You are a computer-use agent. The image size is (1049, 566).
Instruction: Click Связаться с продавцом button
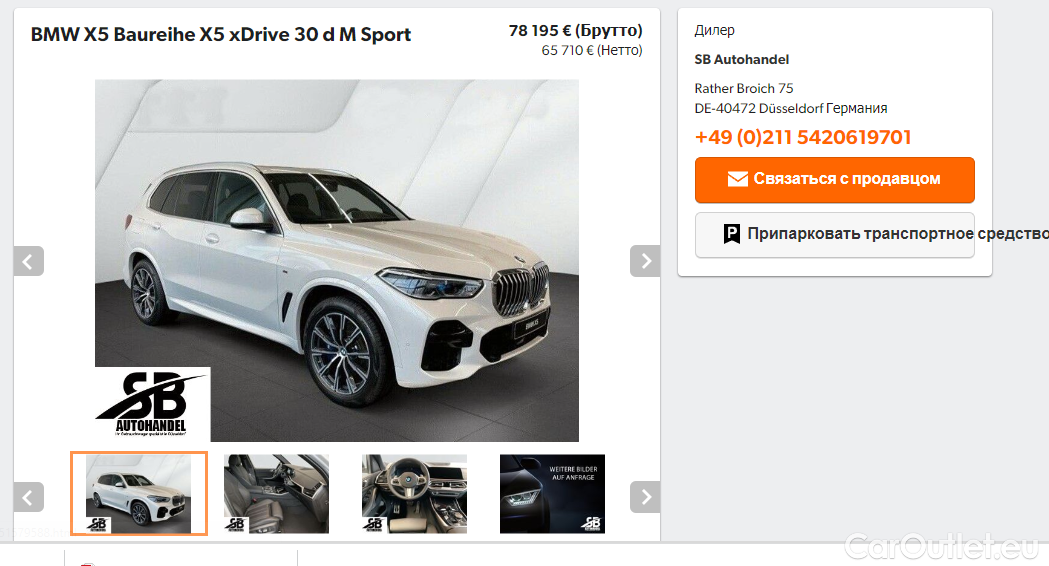pyautogui.click(x=835, y=179)
